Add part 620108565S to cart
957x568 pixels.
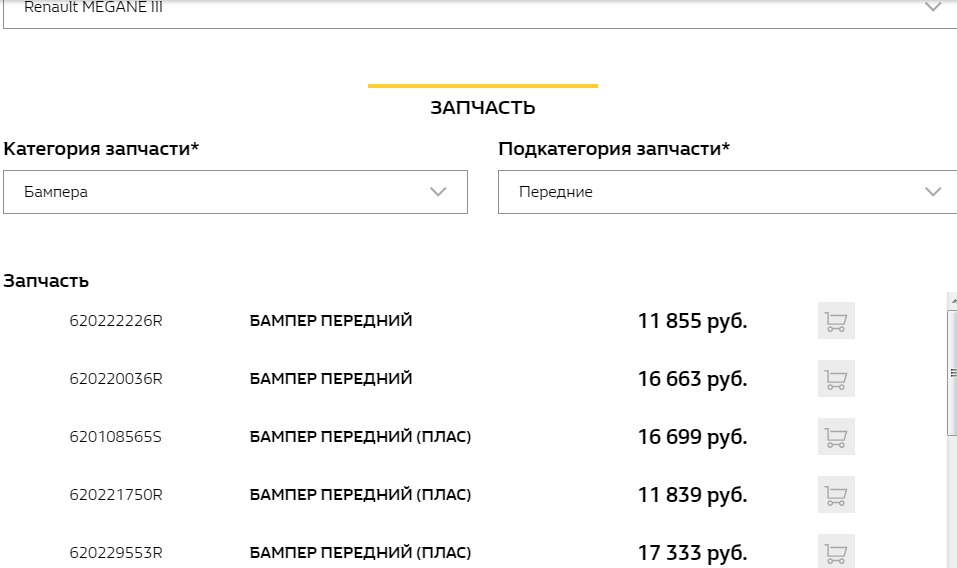[836, 436]
